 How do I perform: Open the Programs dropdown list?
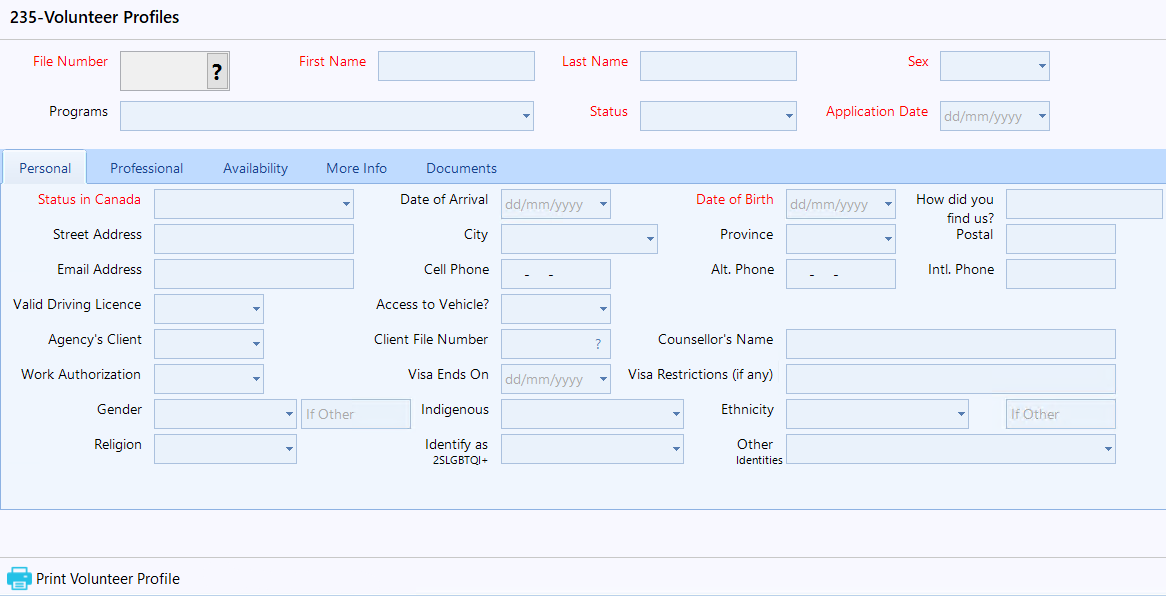tap(526, 116)
